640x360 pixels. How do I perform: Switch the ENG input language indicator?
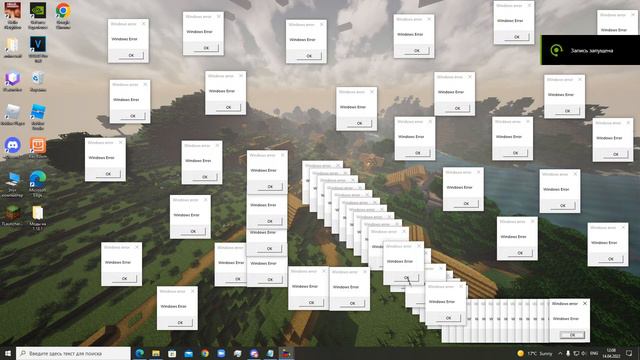(x=594, y=353)
